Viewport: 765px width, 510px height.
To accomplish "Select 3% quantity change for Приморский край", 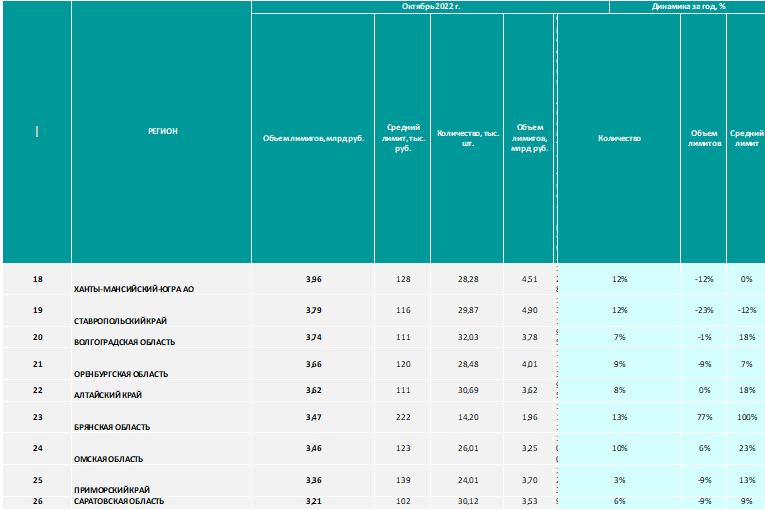I will (619, 480).
